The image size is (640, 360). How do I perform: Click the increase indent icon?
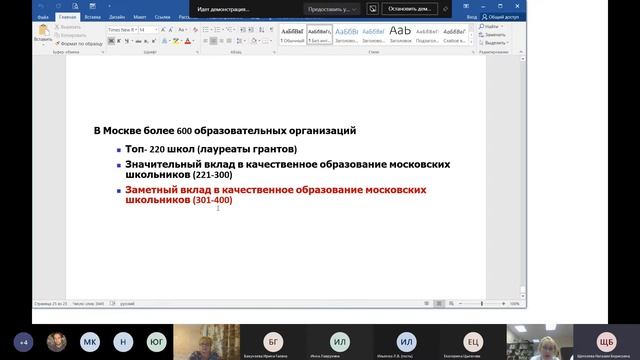point(251,30)
